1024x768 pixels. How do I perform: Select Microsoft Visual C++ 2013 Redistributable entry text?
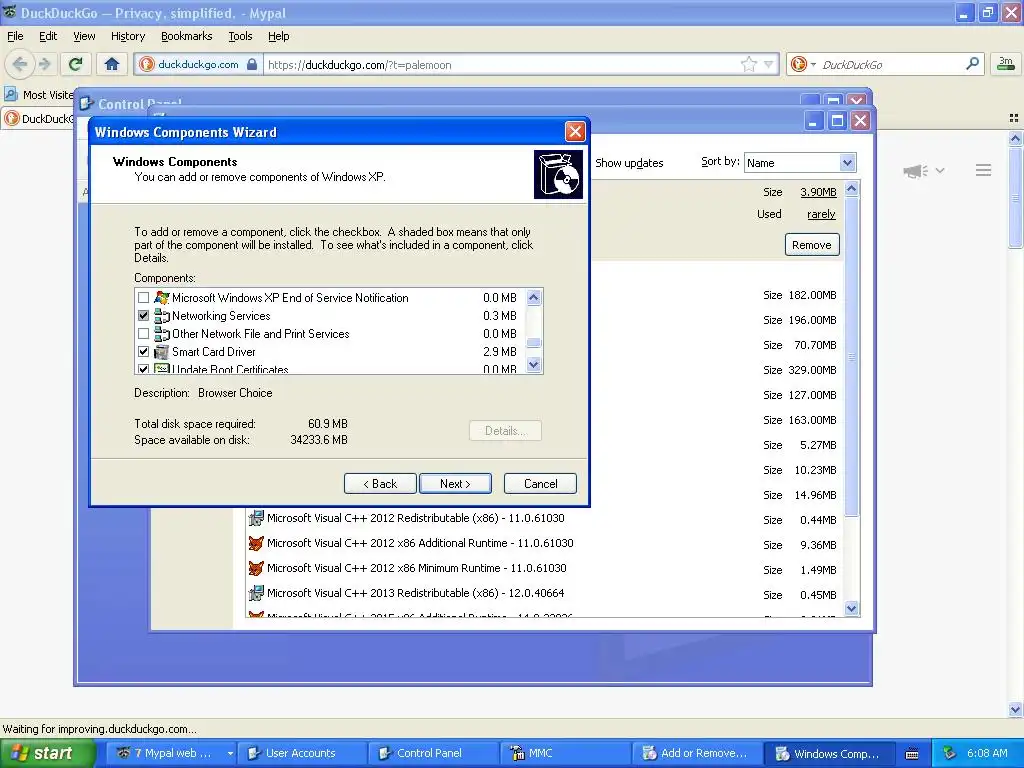coord(415,593)
